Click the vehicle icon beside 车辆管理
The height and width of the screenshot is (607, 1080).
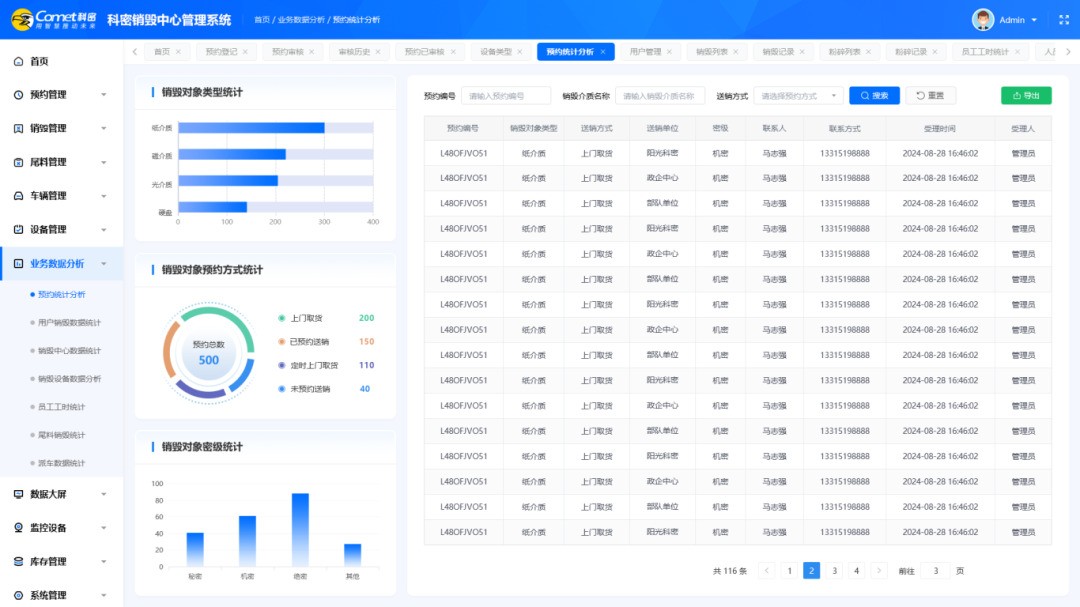point(19,196)
